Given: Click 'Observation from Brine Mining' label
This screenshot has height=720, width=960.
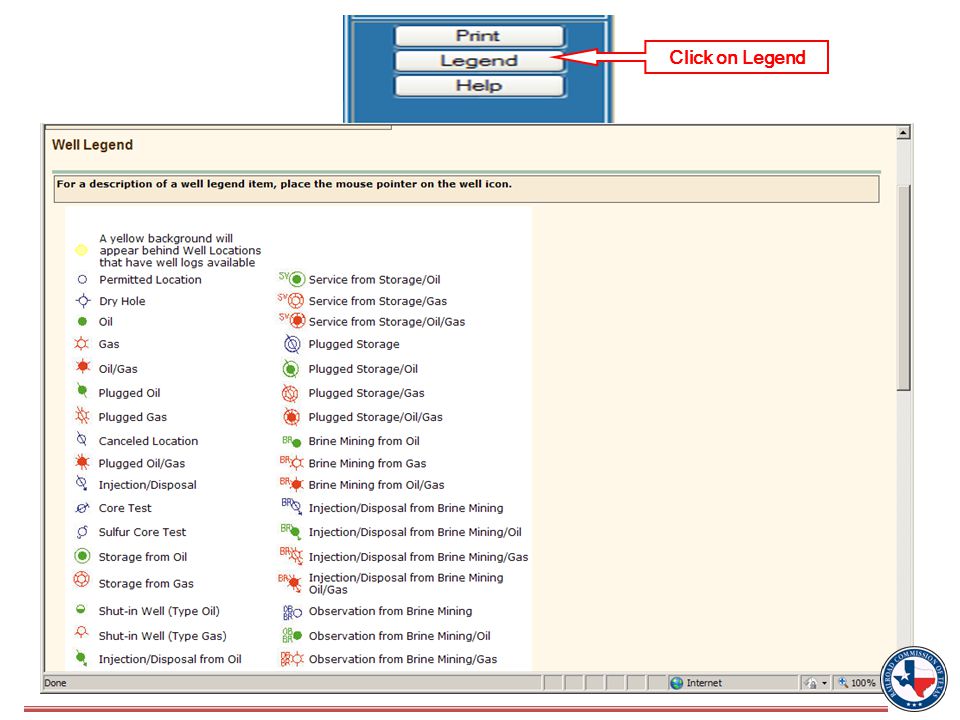Looking at the screenshot, I should pos(391,611).
